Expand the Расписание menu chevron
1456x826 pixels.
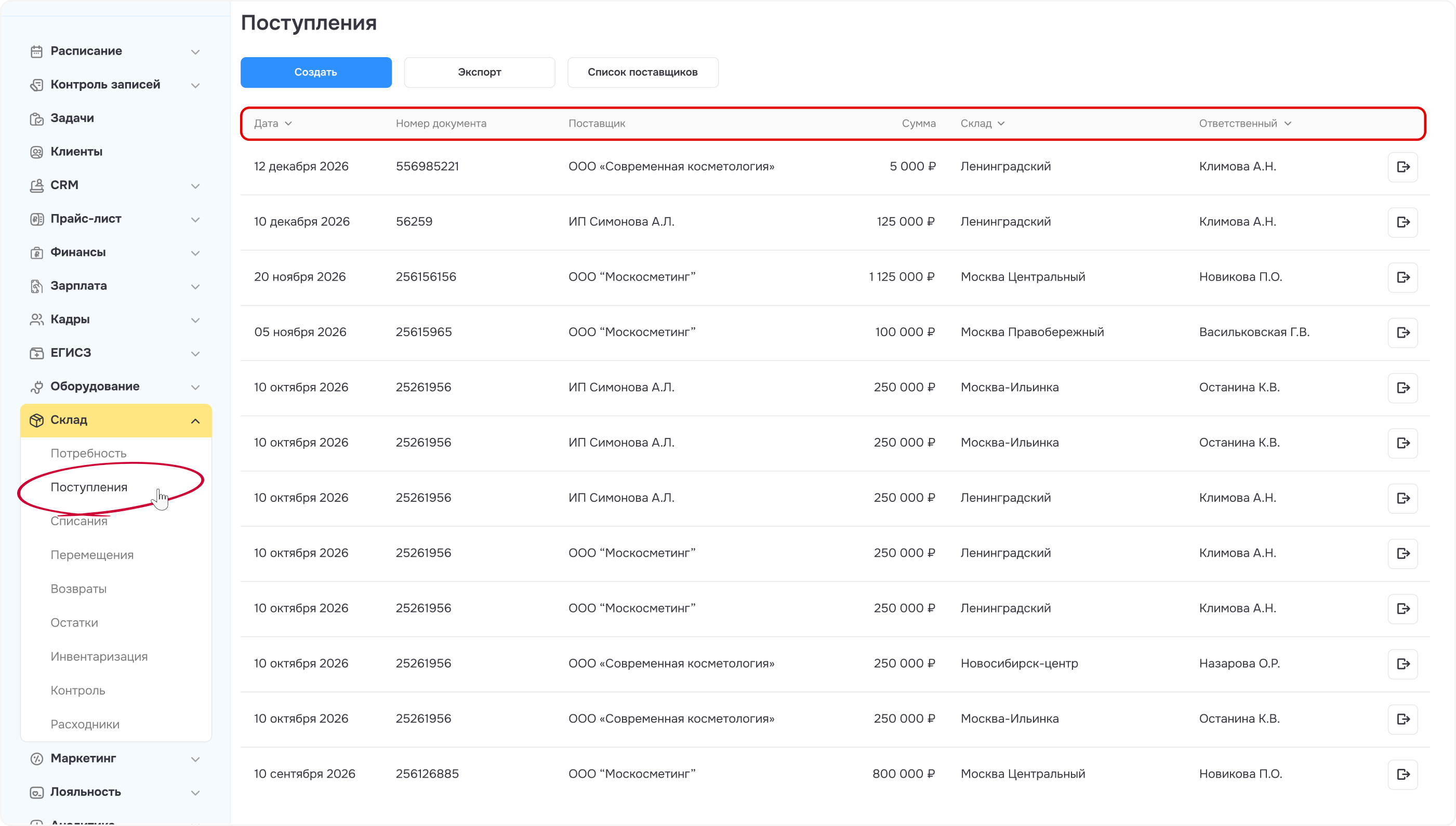[195, 51]
